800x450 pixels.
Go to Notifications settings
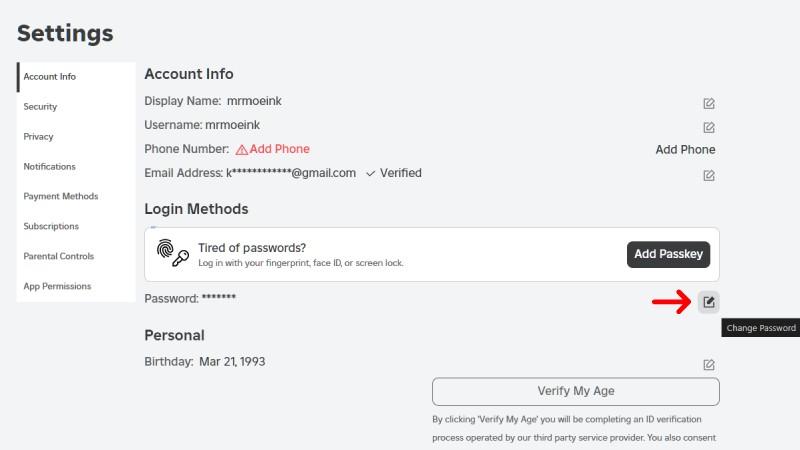[49, 167]
